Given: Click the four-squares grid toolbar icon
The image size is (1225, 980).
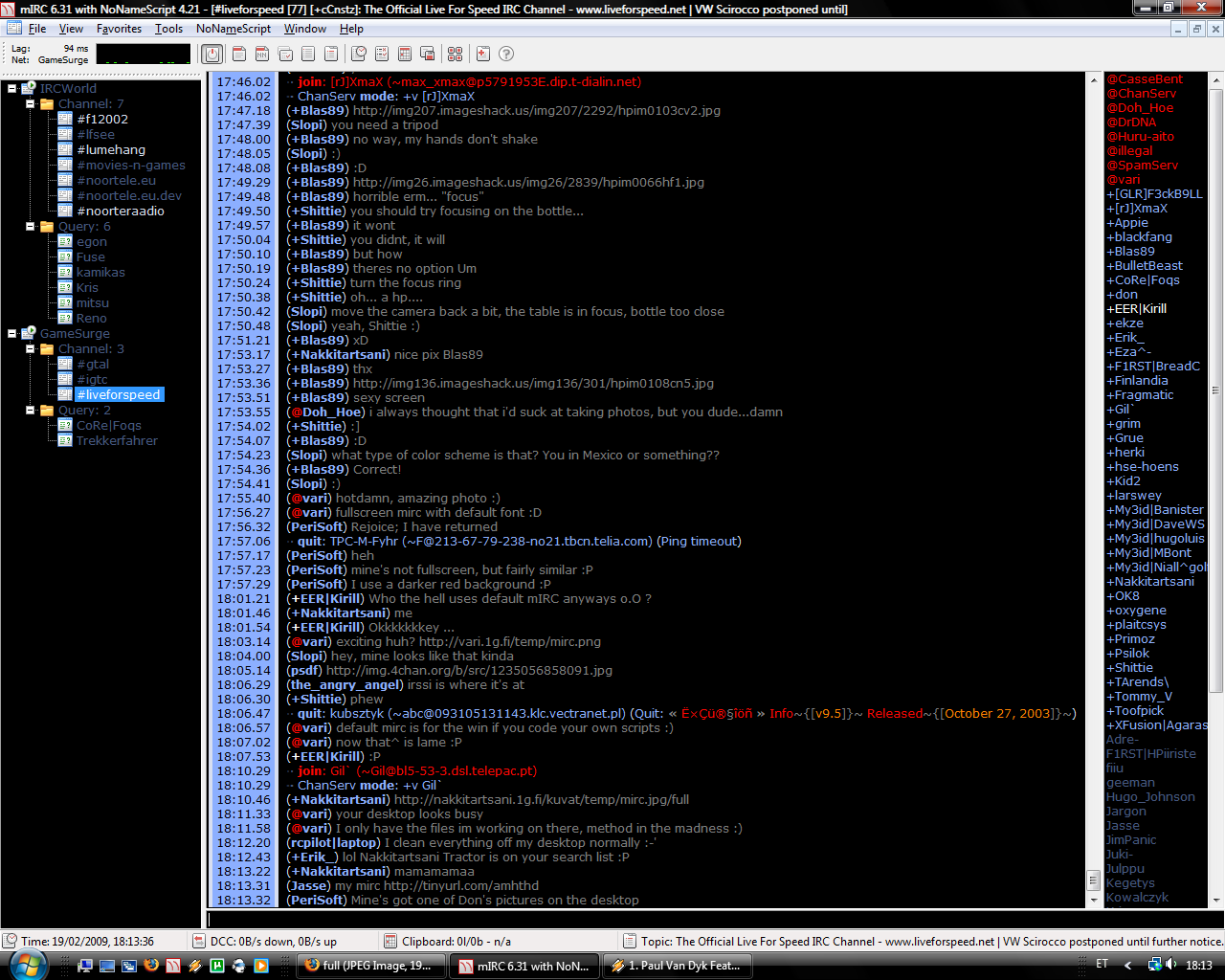Looking at the screenshot, I should pos(455,55).
